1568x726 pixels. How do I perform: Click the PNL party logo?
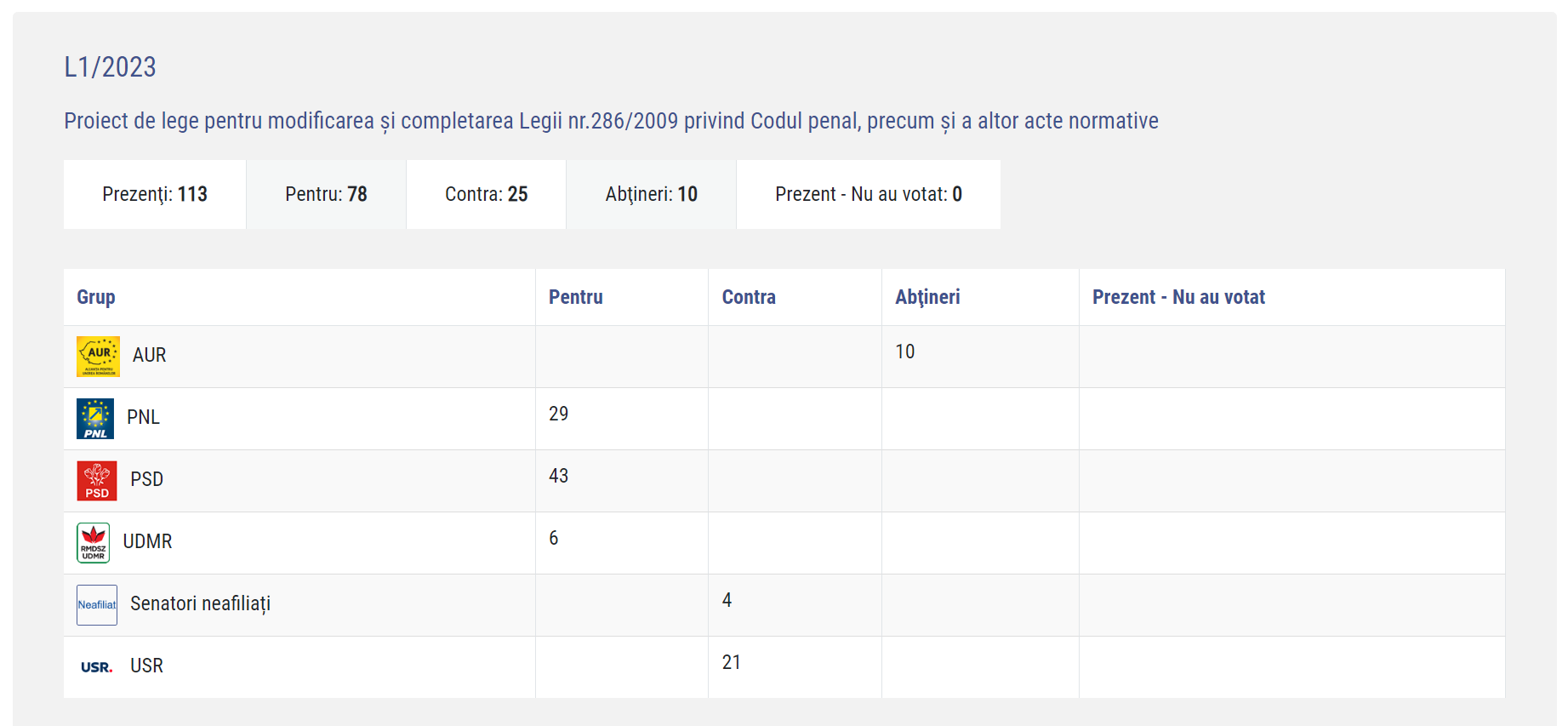click(95, 419)
